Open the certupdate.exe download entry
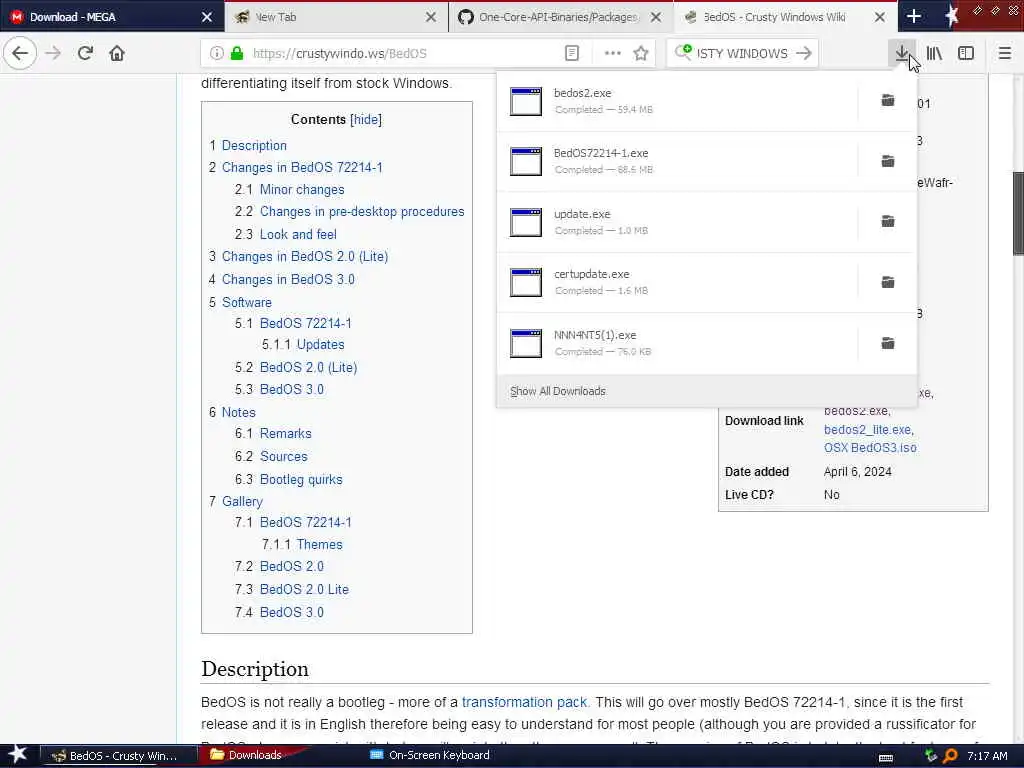 point(677,282)
